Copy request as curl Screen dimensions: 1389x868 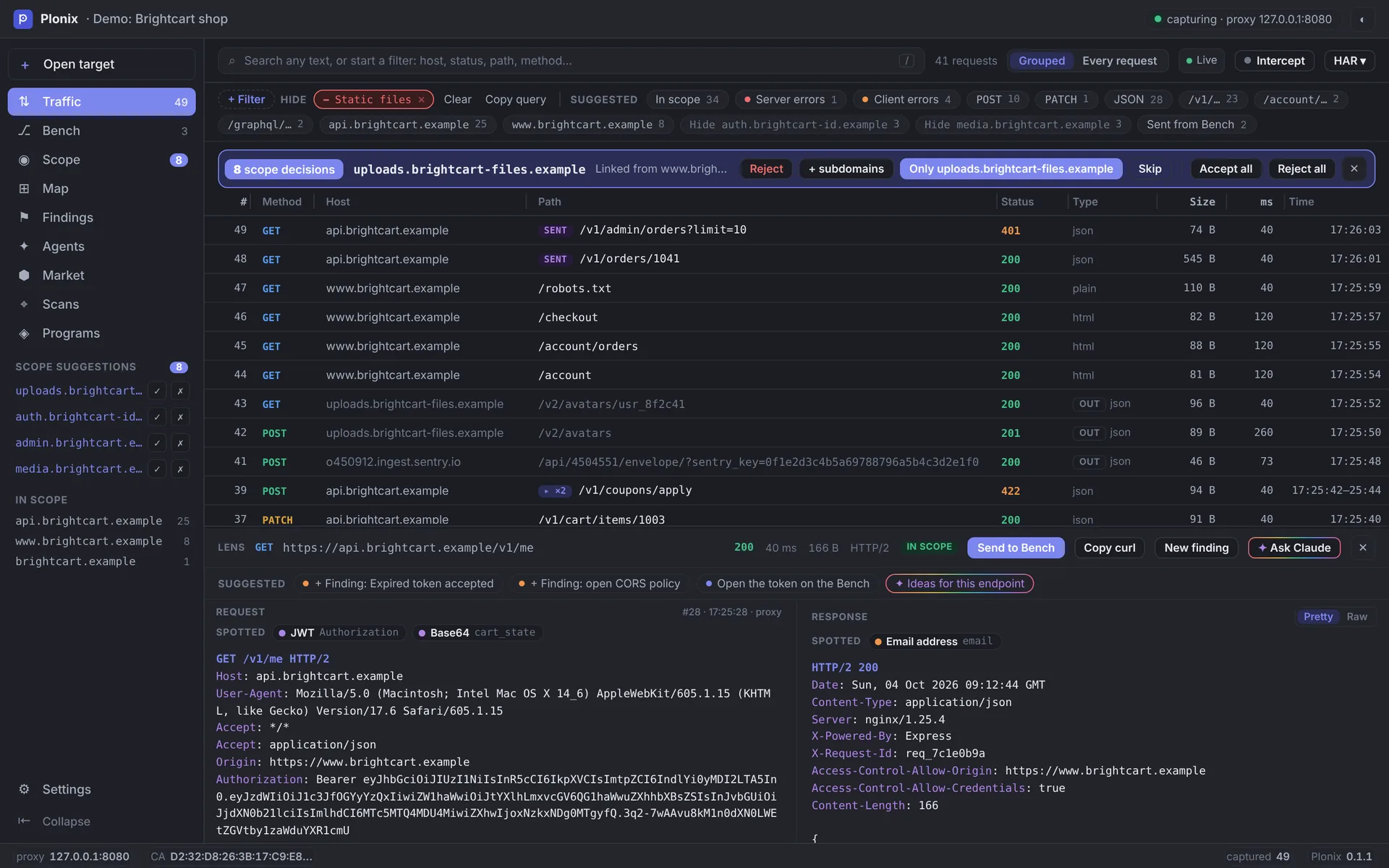coord(1109,548)
